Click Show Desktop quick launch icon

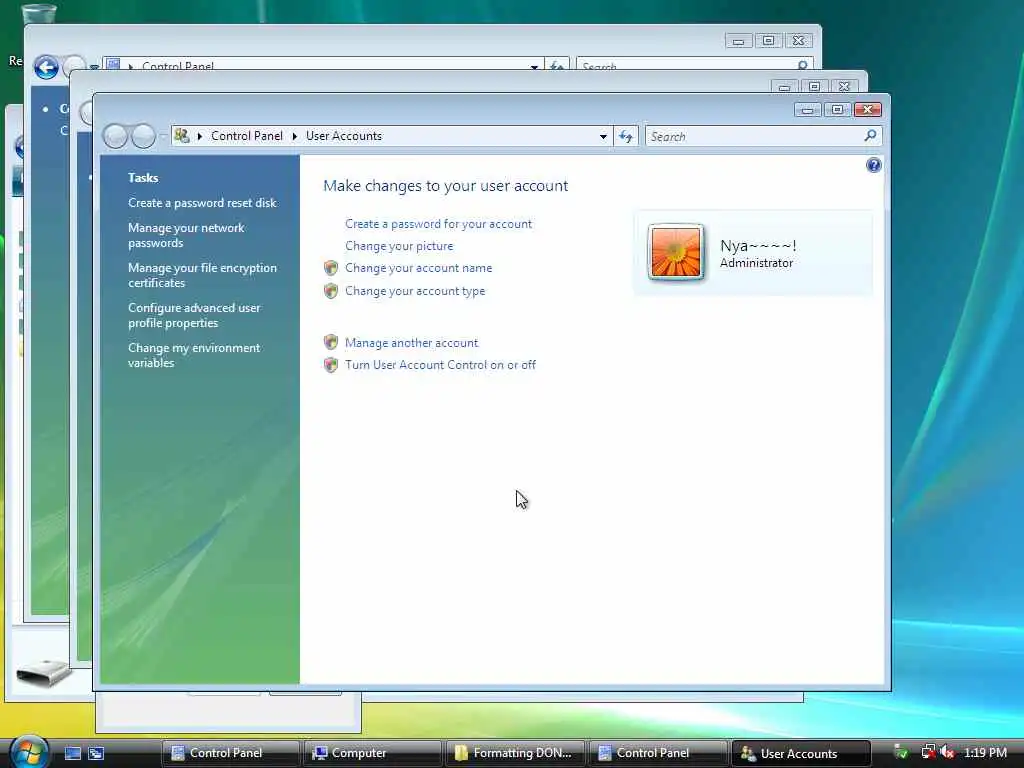pos(72,753)
